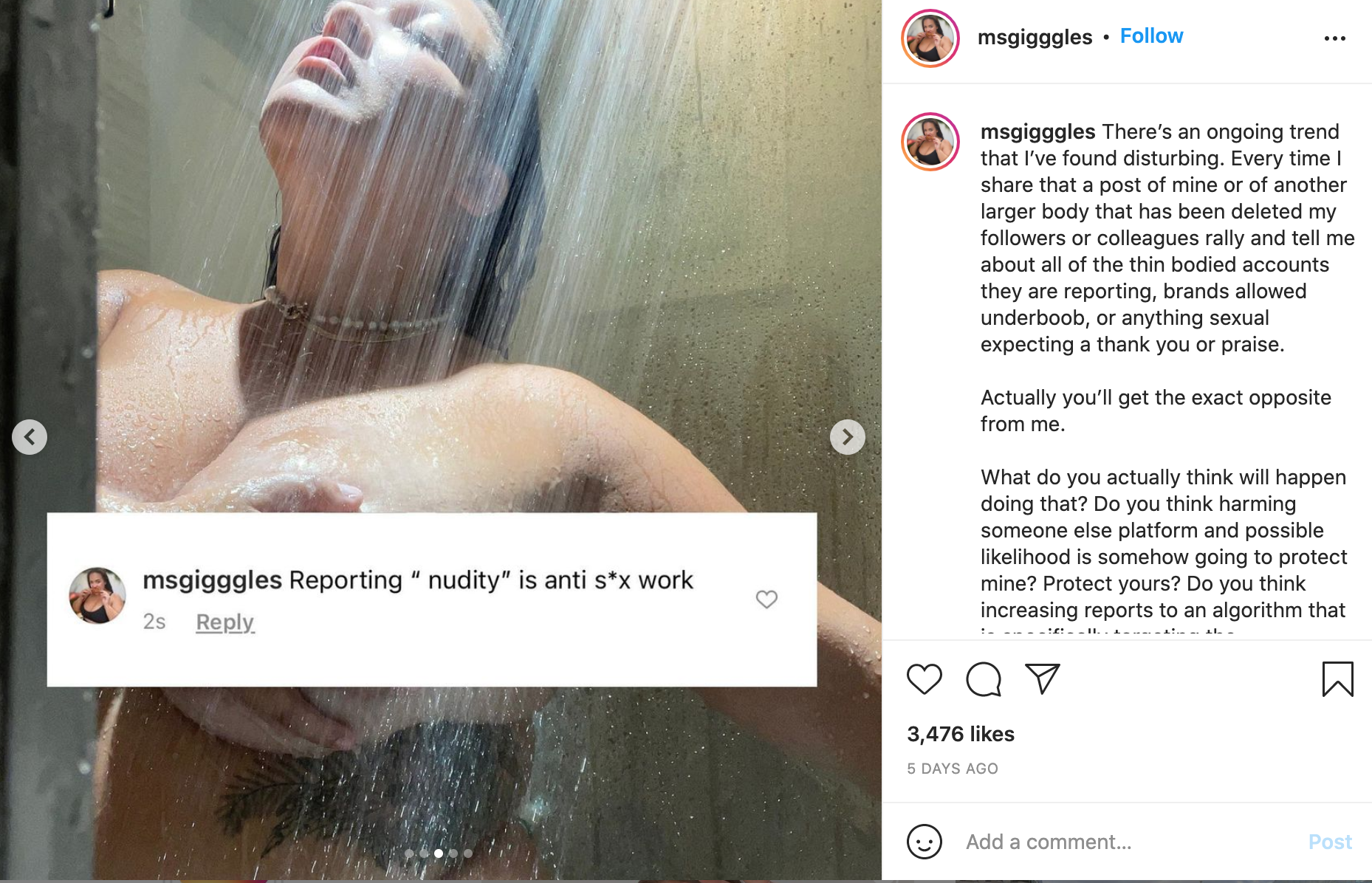This screenshot has width=1372, height=883.
Task: Open comments via the speech bubble icon
Action: (x=984, y=679)
